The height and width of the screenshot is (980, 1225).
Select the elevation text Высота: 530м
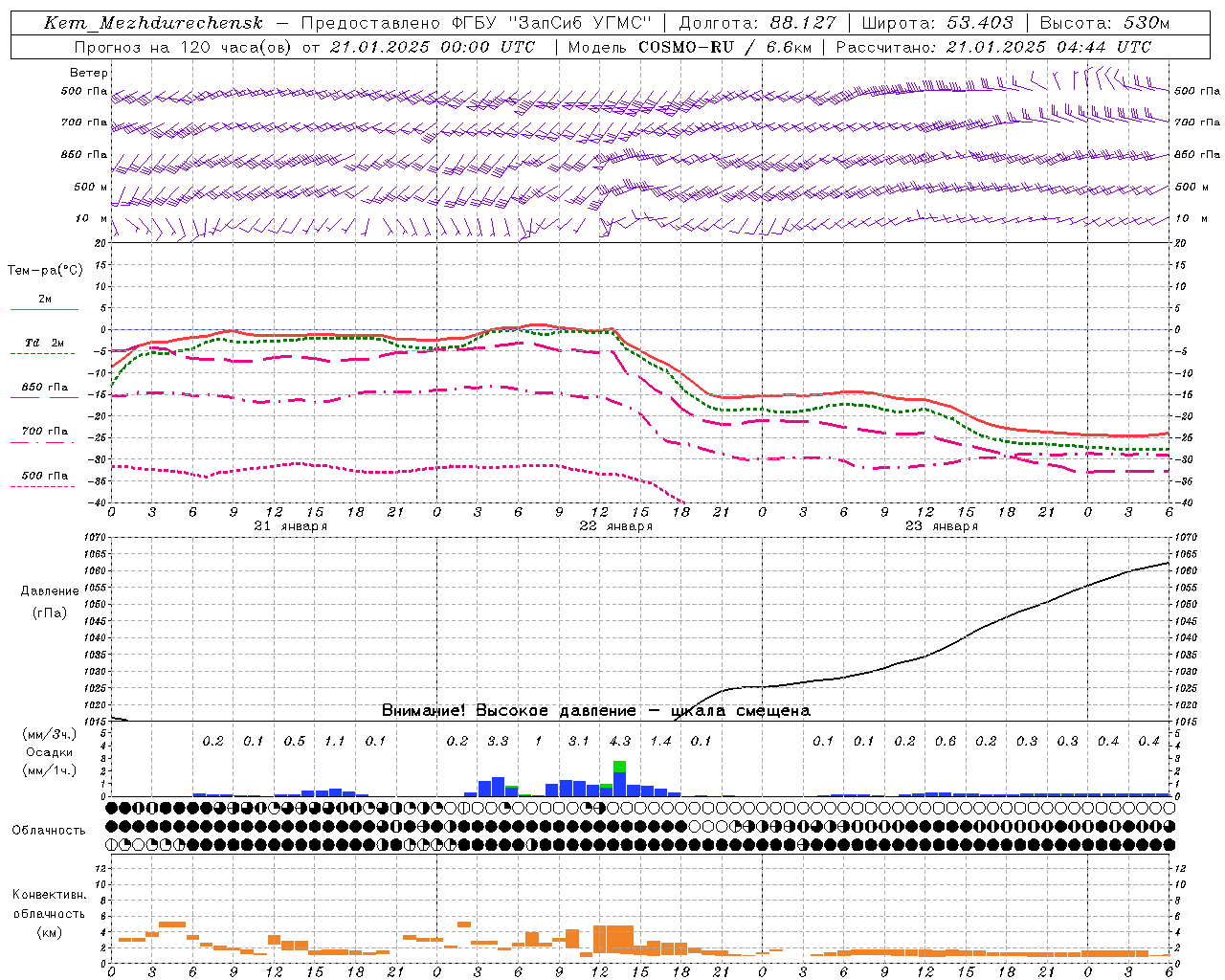click(x=1105, y=23)
